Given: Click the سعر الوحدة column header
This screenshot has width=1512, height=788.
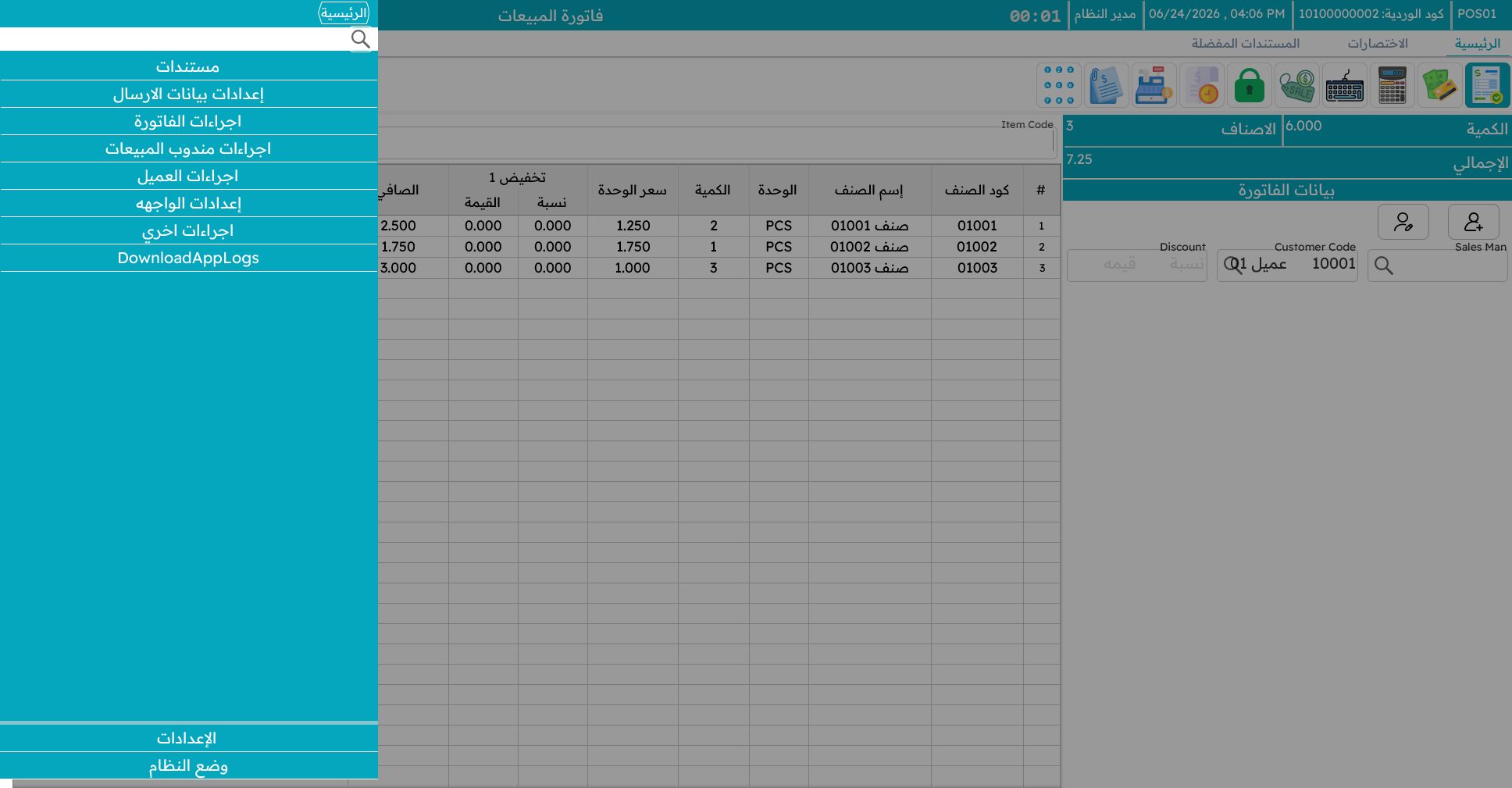Looking at the screenshot, I should pyautogui.click(x=633, y=190).
